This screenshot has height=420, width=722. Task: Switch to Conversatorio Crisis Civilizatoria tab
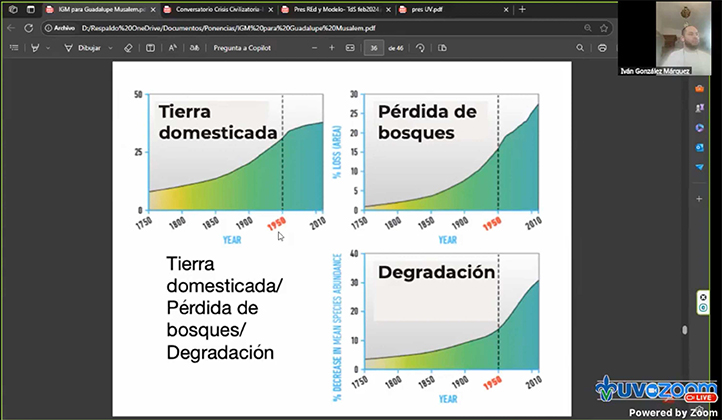pyautogui.click(x=218, y=9)
